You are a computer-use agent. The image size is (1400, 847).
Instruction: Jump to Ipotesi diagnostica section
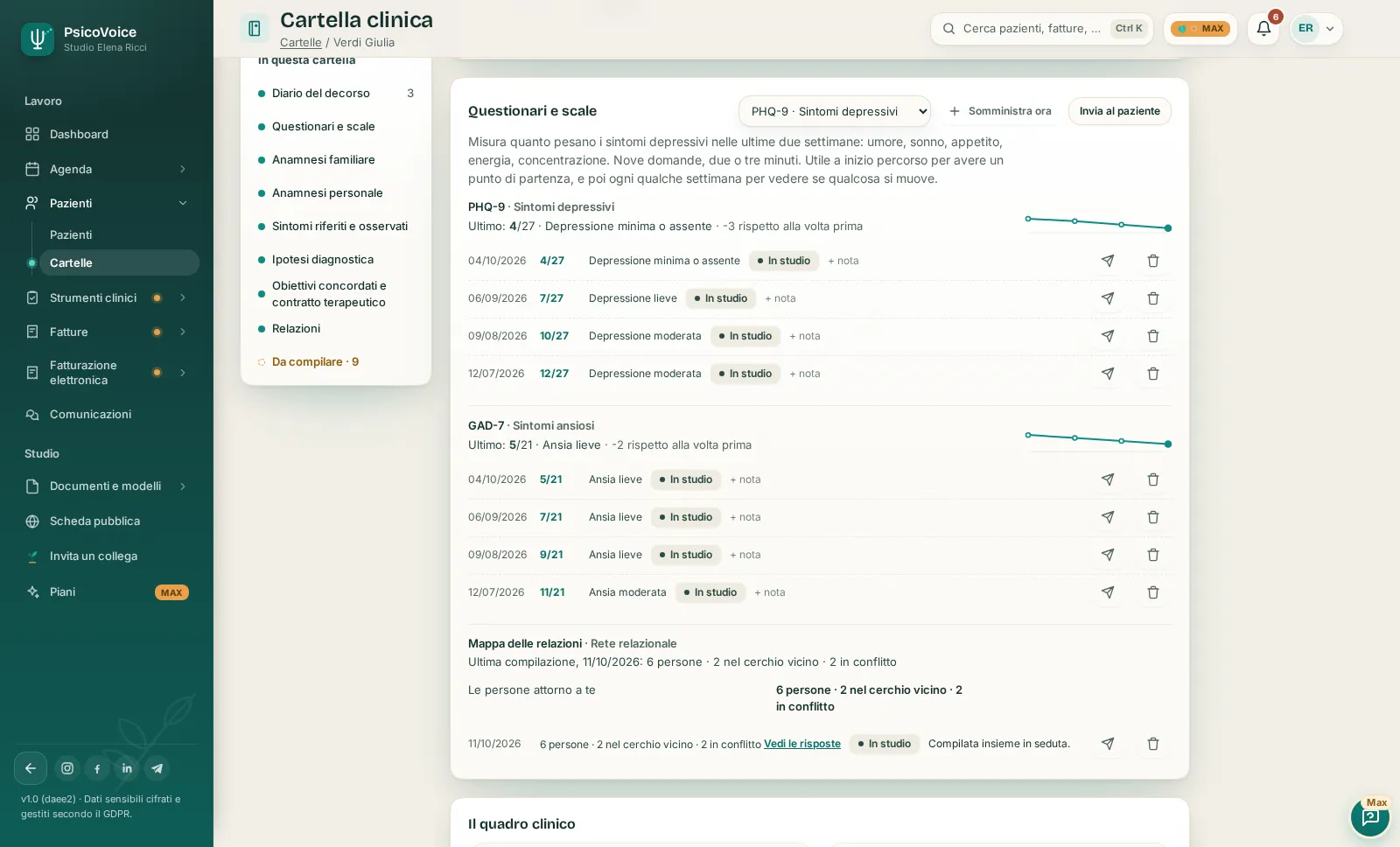tap(336, 260)
